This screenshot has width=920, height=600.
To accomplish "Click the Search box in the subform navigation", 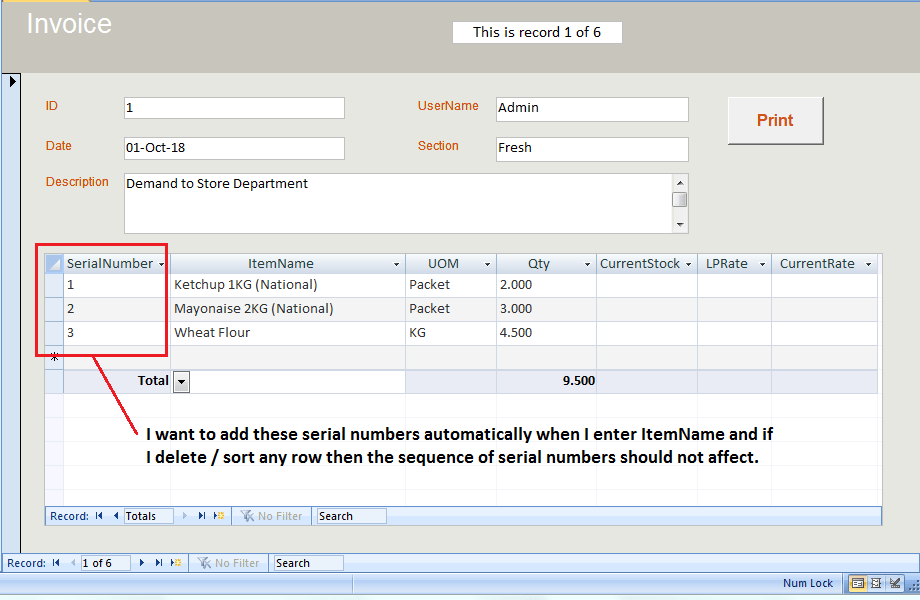I will (x=350, y=516).
